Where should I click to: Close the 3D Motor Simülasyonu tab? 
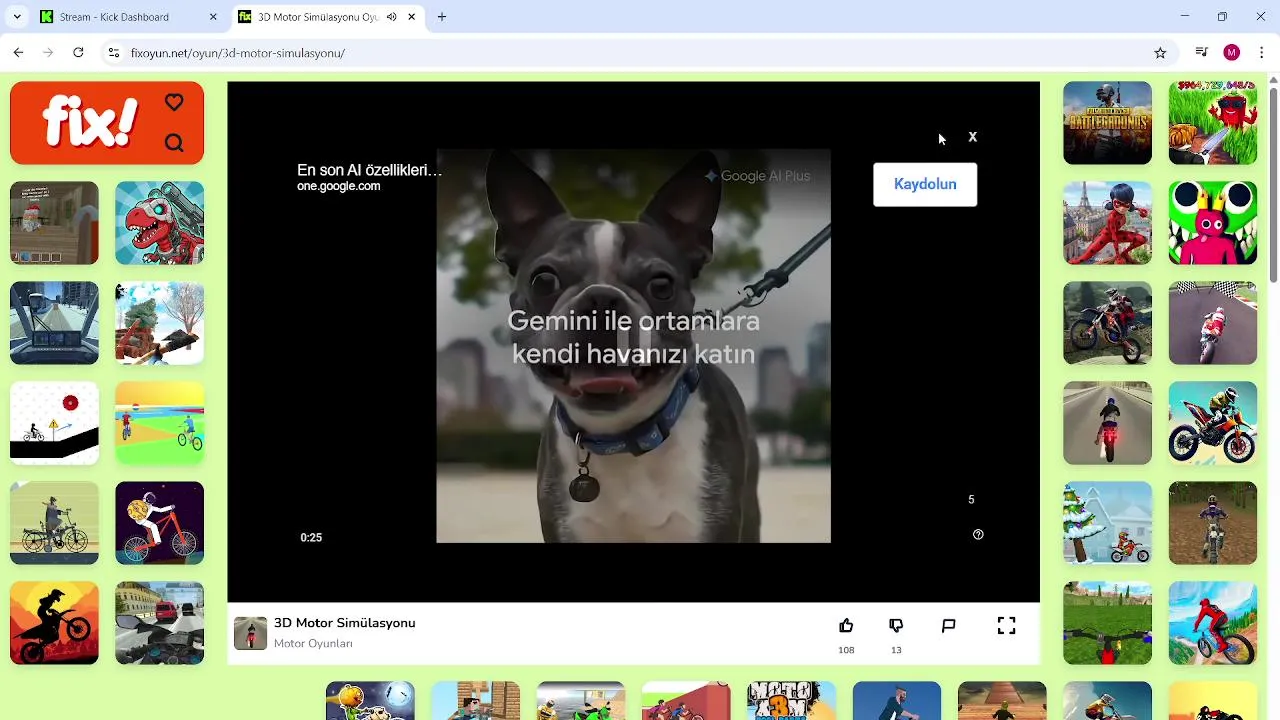(411, 17)
